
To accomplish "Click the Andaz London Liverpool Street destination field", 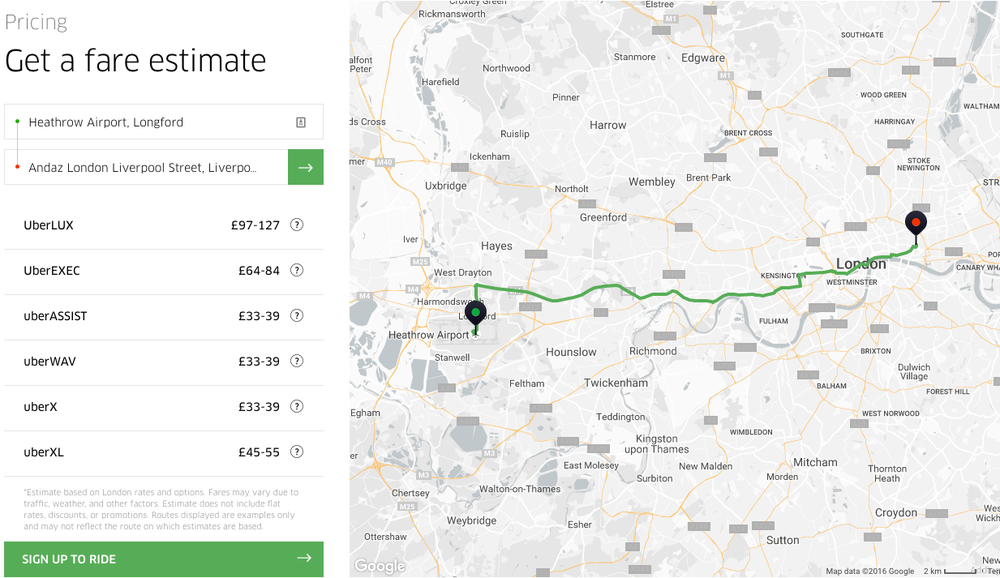I will 150,167.
